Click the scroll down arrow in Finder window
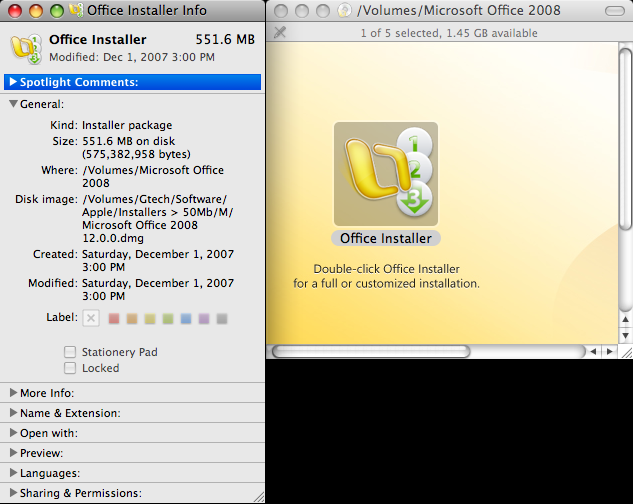This screenshot has width=633, height=504. [x=625, y=336]
